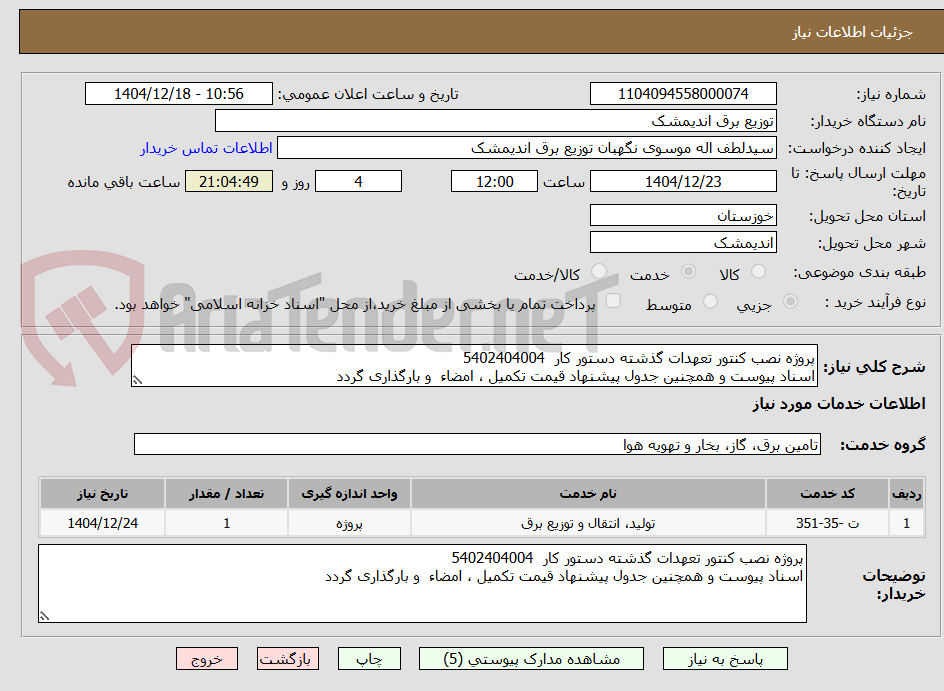Click the گروه خدمت field
This screenshot has width=944, height=691.
pyautogui.click(x=477, y=444)
